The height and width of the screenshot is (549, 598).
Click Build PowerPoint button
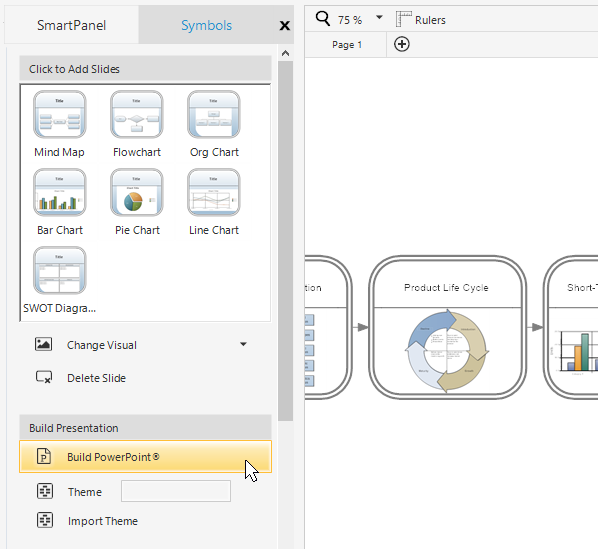(x=145, y=457)
